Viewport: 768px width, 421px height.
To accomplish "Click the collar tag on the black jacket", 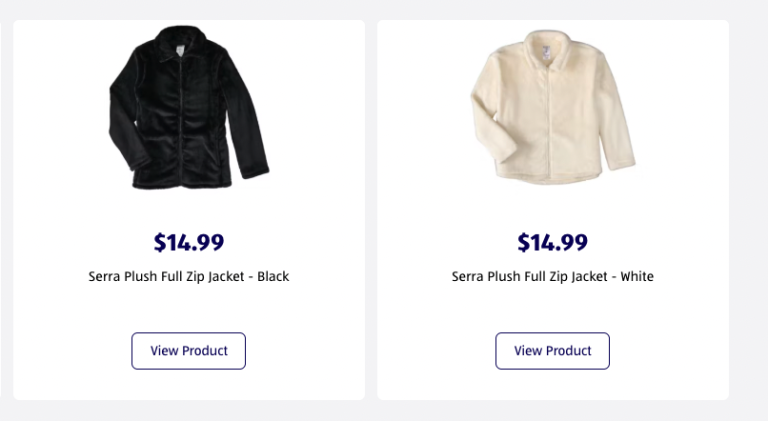I will pos(180,50).
